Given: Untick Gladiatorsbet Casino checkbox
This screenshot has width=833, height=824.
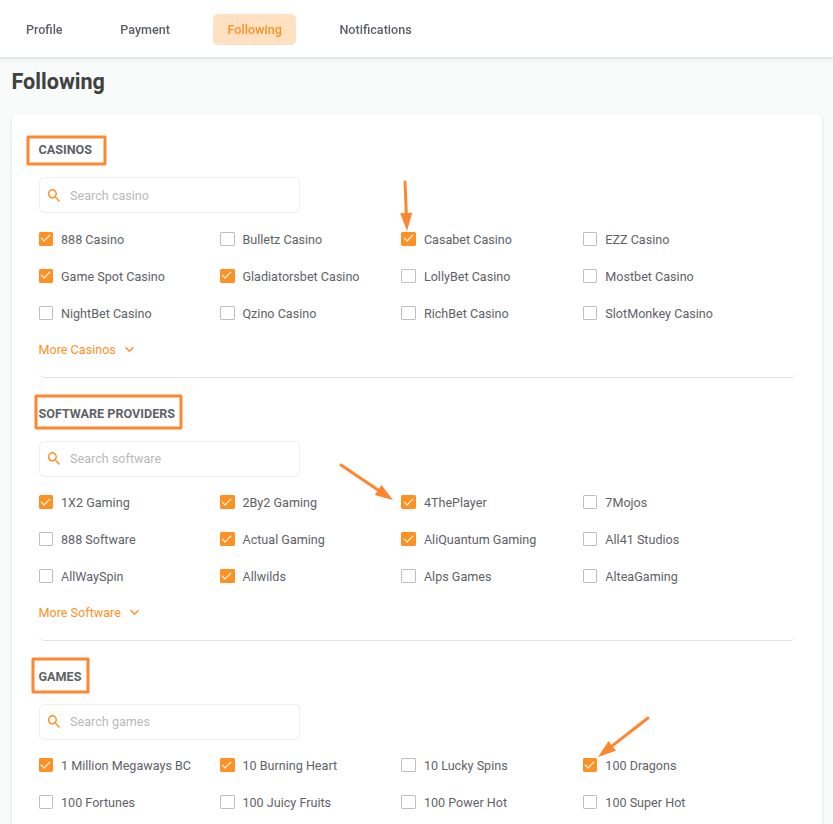Looking at the screenshot, I should pyautogui.click(x=227, y=276).
